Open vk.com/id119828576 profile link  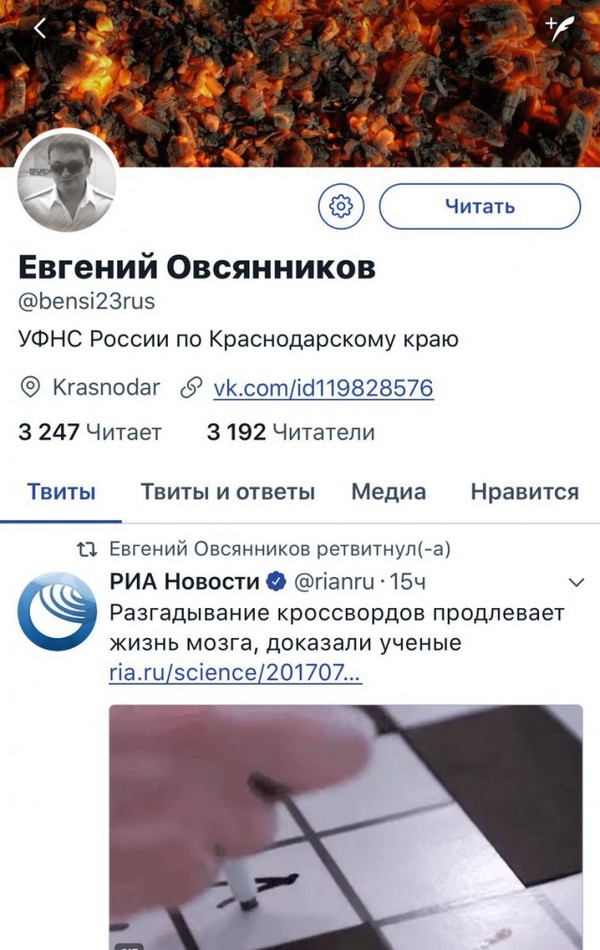[x=323, y=388]
